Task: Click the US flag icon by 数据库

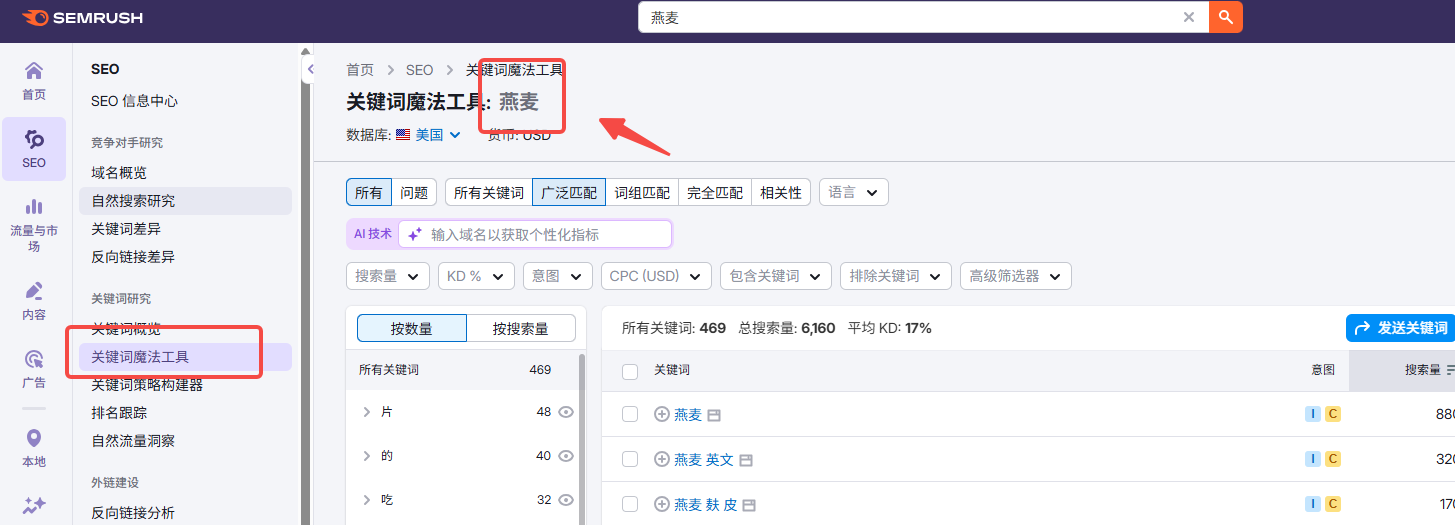Action: (x=403, y=134)
